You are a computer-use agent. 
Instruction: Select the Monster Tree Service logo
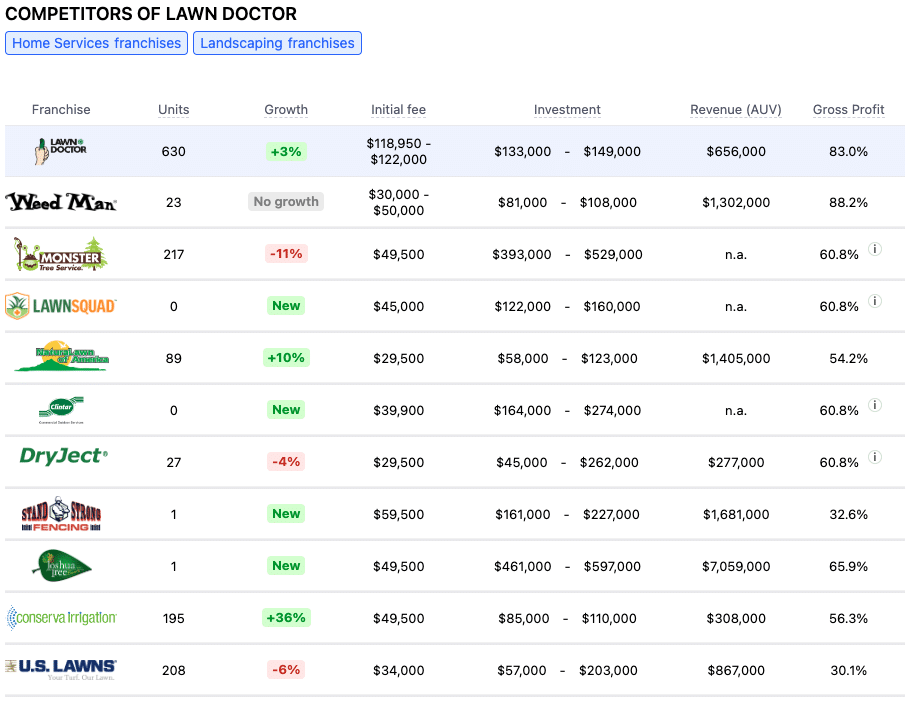[x=61, y=254]
